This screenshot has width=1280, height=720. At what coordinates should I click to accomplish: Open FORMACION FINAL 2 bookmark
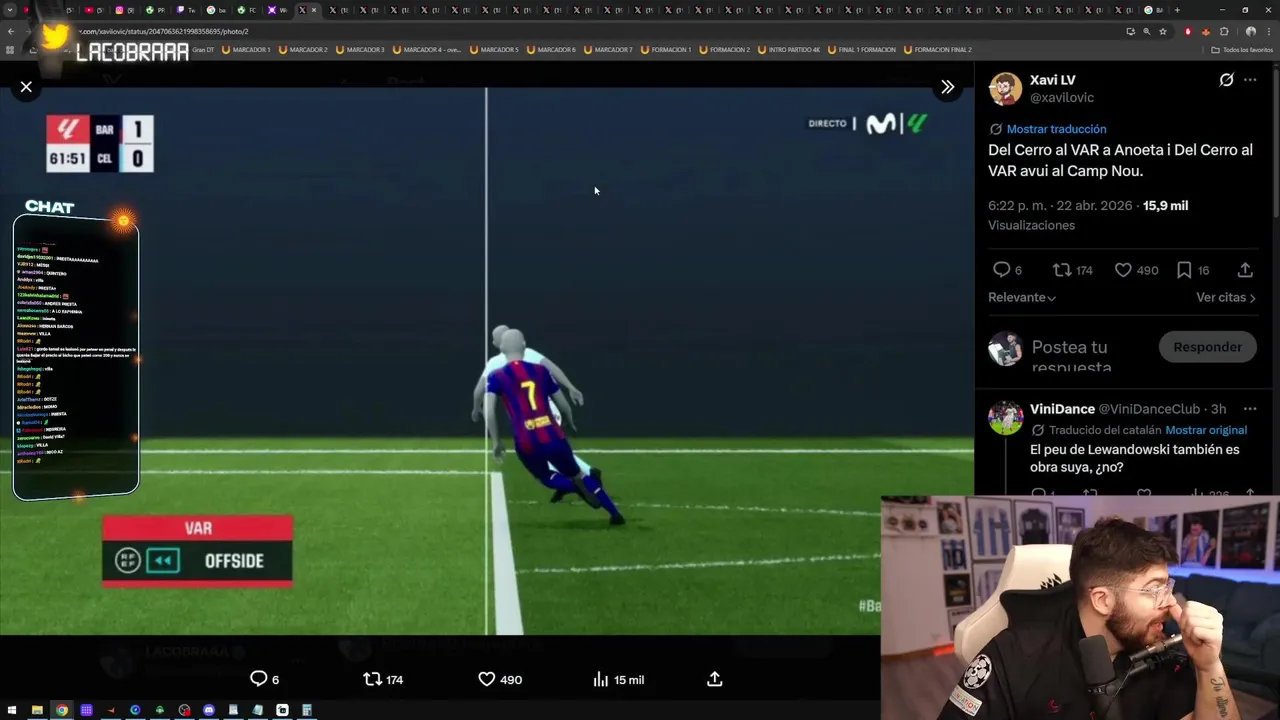[937, 49]
